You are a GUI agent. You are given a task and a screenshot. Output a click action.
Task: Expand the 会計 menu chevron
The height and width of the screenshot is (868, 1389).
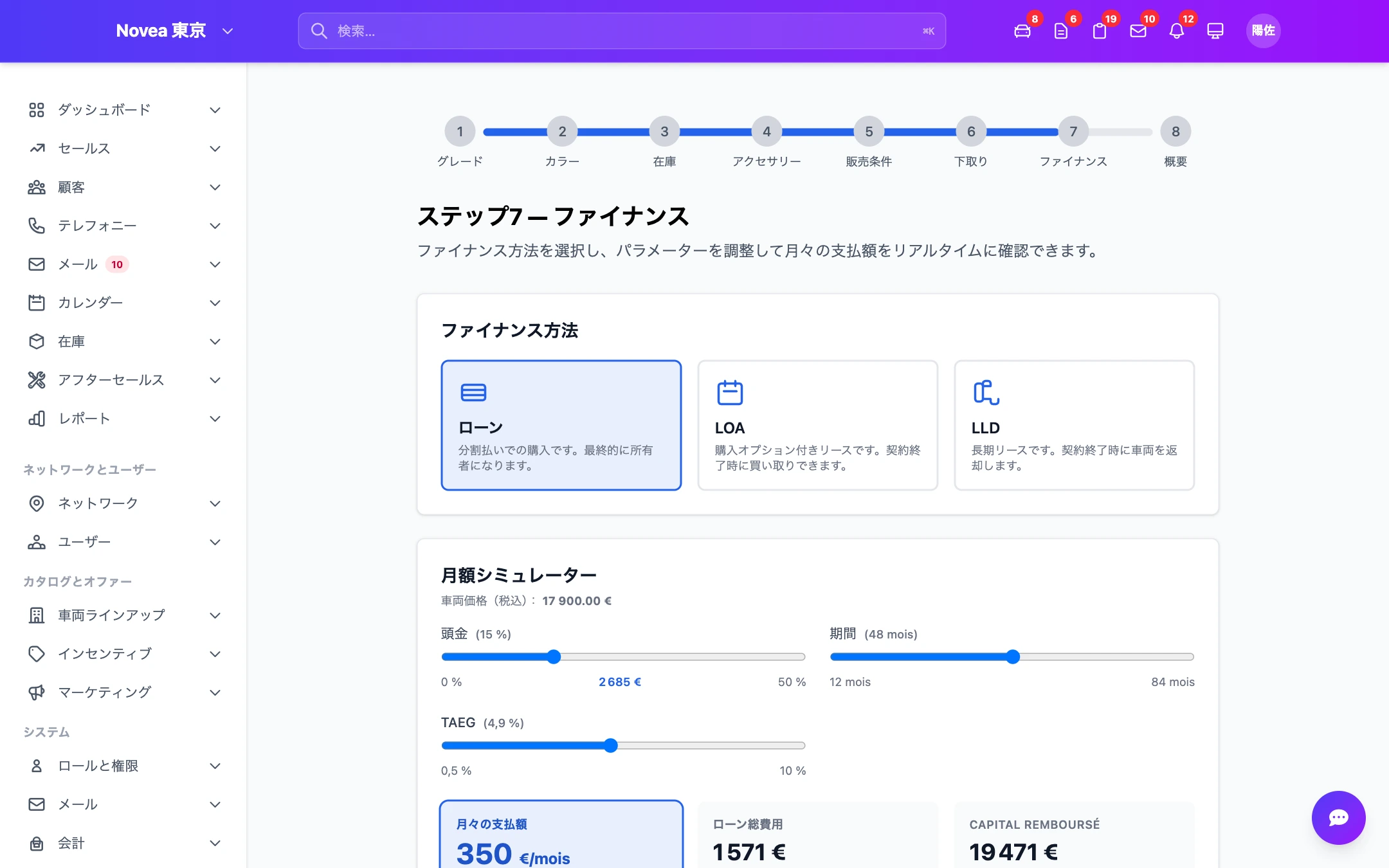(x=215, y=843)
